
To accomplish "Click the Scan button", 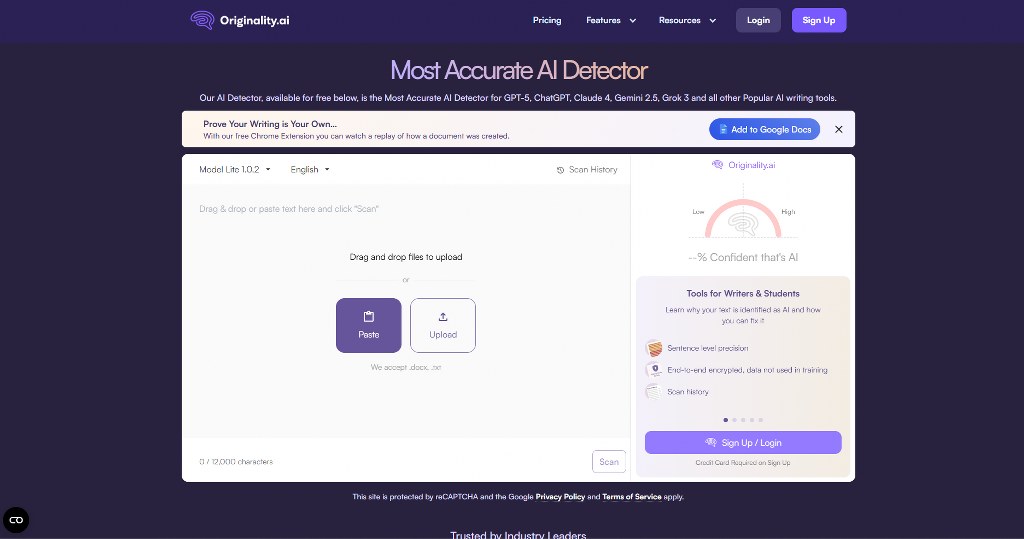I will tap(609, 461).
